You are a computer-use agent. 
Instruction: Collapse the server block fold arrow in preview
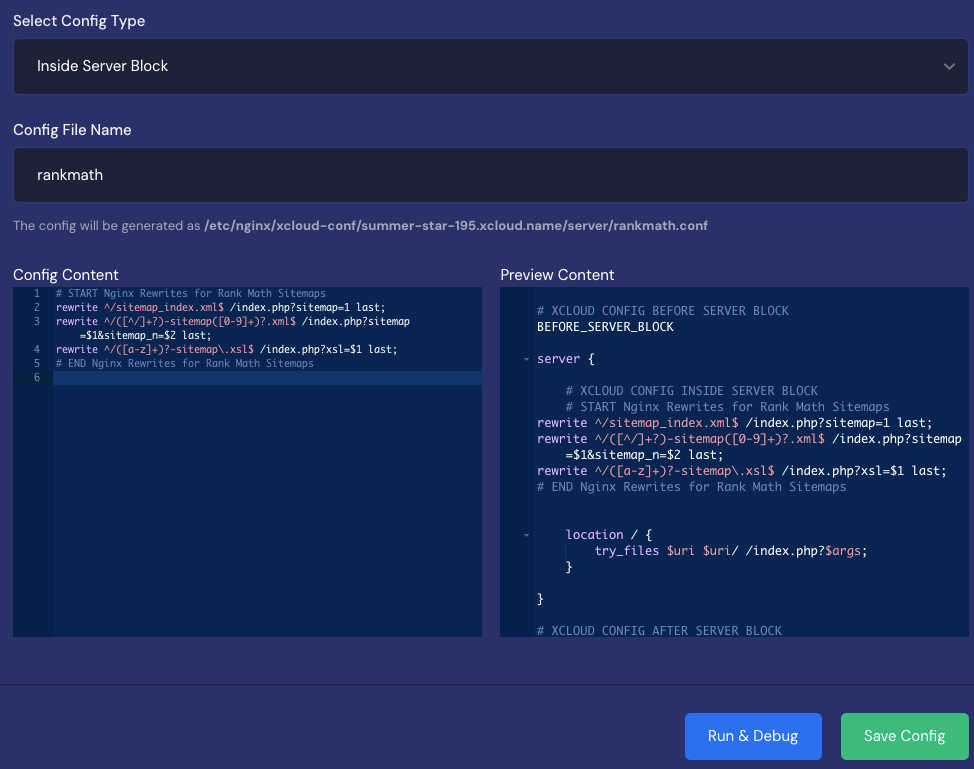click(526, 359)
